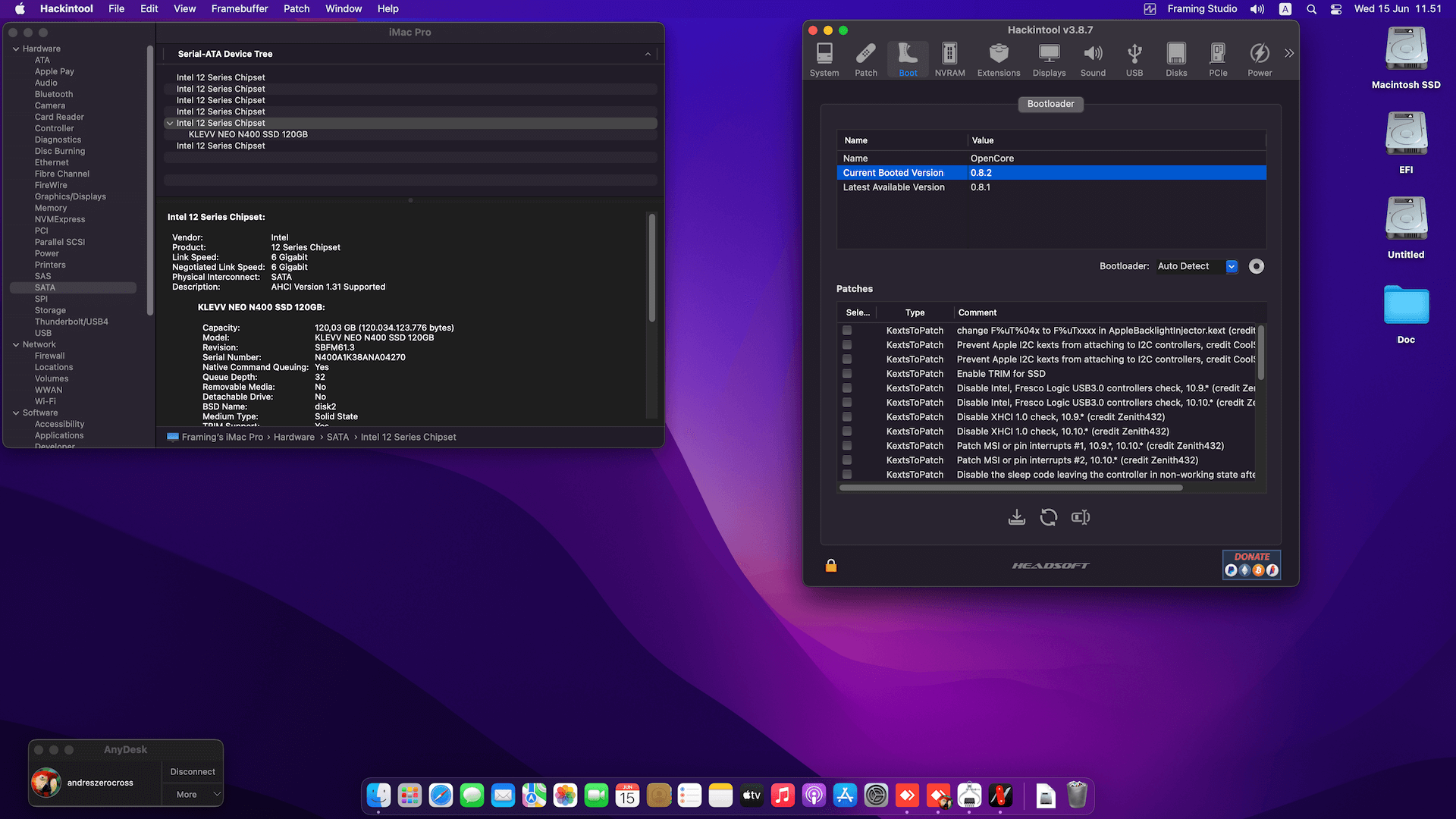Open the PCIe section
The image size is (1456, 819).
coord(1218,60)
